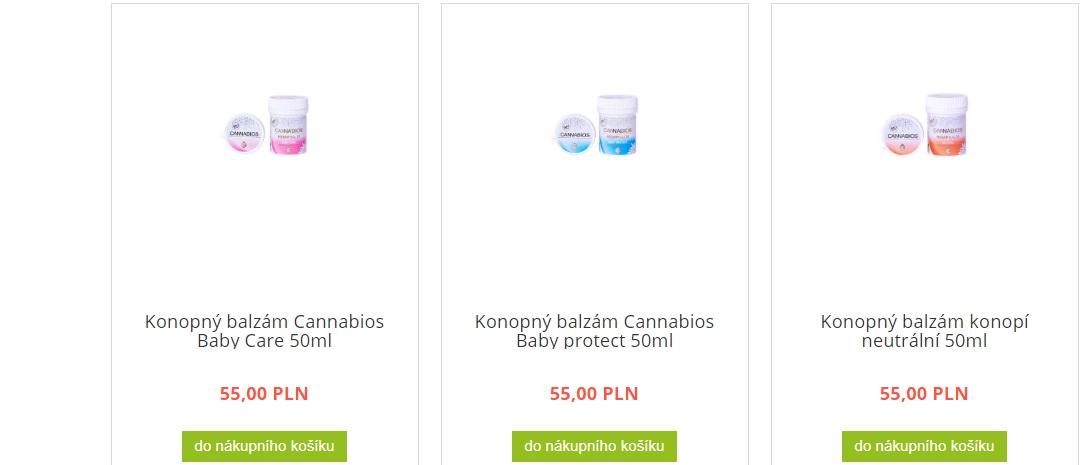Screen dimensions: 1083x465
Task: Click the blue Cannabios round lid image
Action: (575, 134)
